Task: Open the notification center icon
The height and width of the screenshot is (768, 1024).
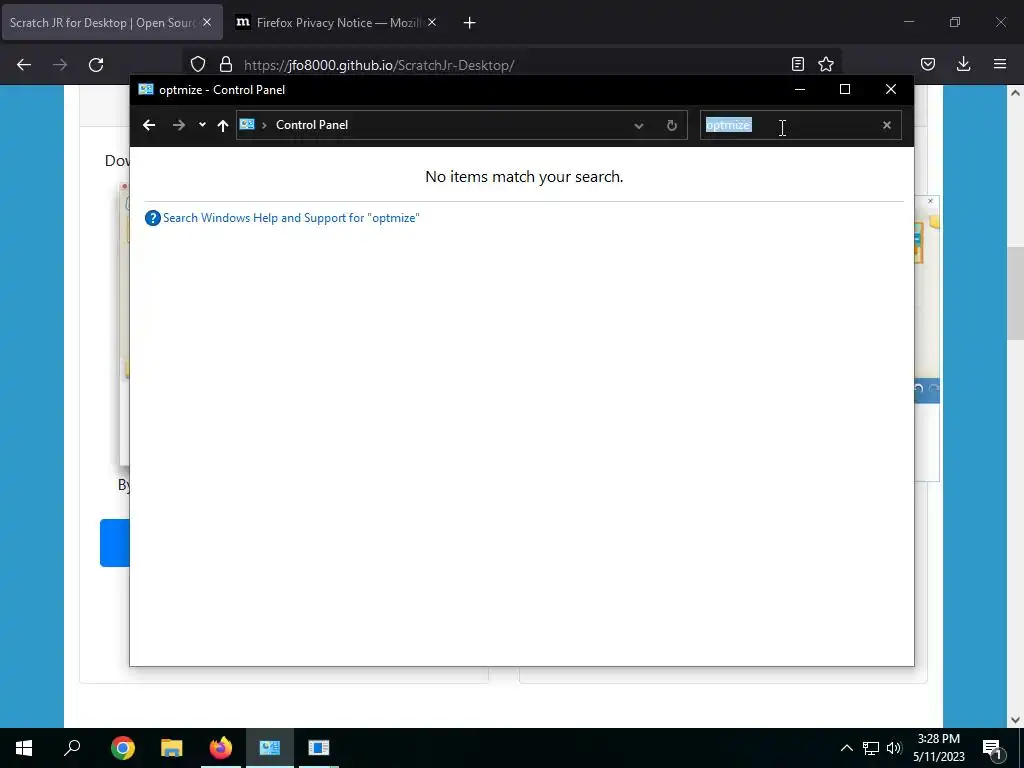Action: pyautogui.click(x=992, y=748)
